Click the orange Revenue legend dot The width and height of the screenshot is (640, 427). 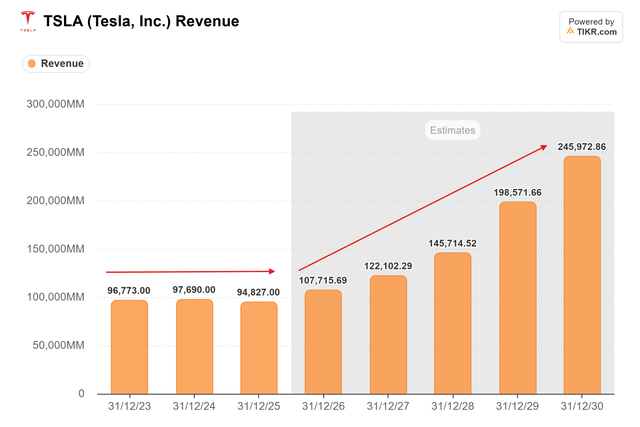(31, 64)
